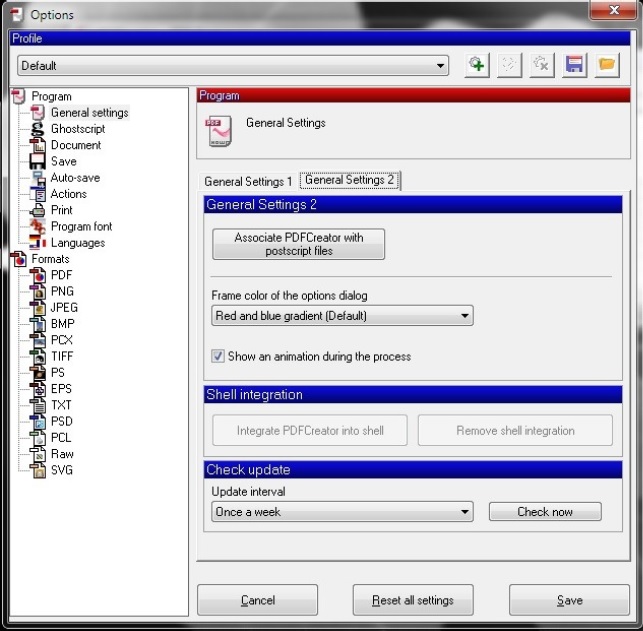
Task: Open the Update interval dropdown
Action: pyautogui.click(x=342, y=512)
